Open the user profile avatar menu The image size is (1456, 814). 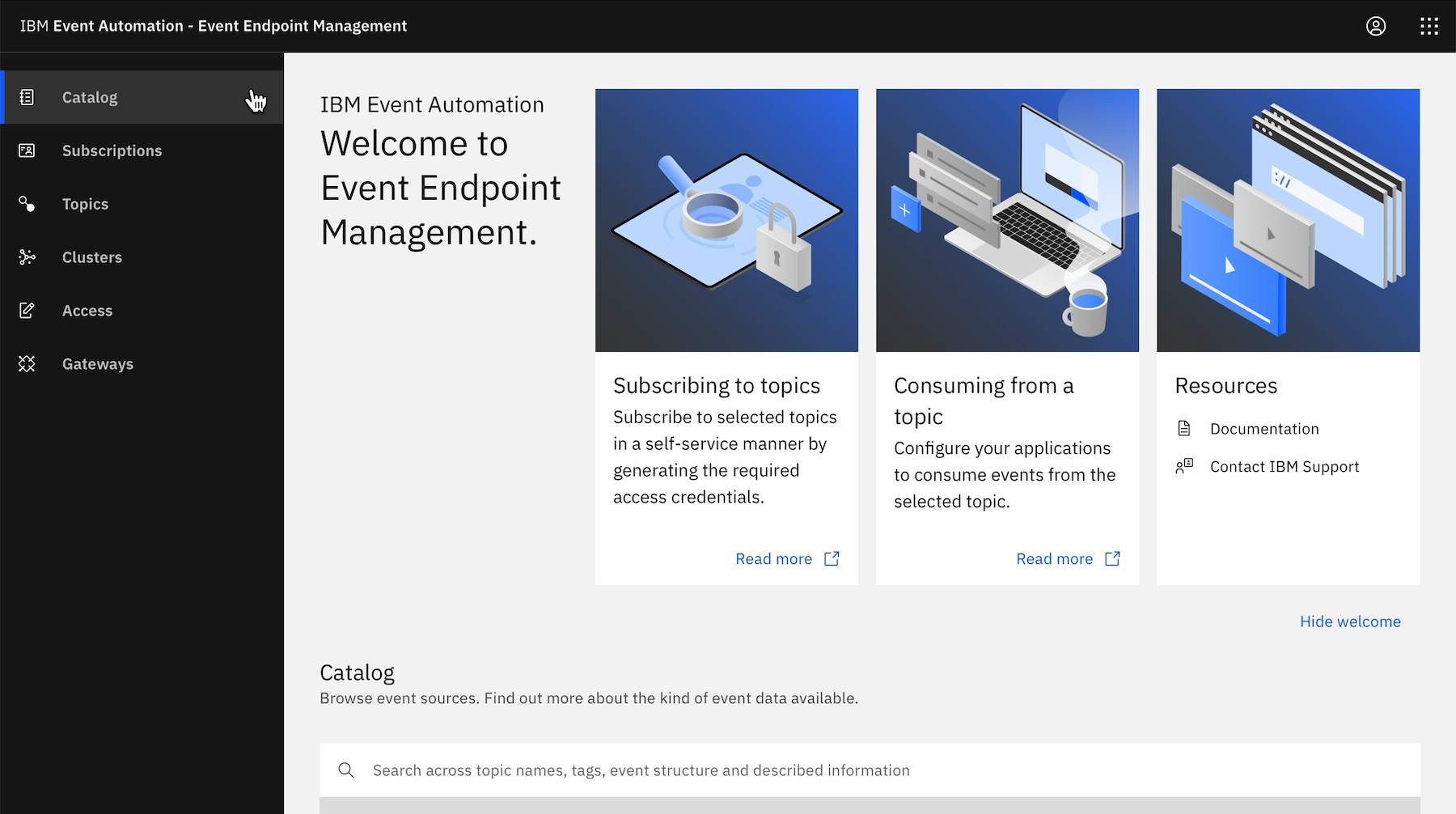point(1376,26)
